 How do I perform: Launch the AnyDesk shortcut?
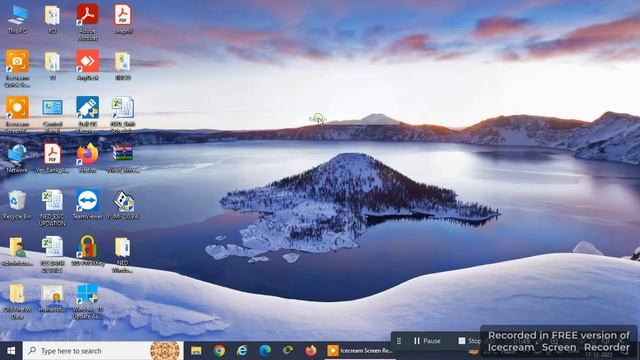(87, 65)
